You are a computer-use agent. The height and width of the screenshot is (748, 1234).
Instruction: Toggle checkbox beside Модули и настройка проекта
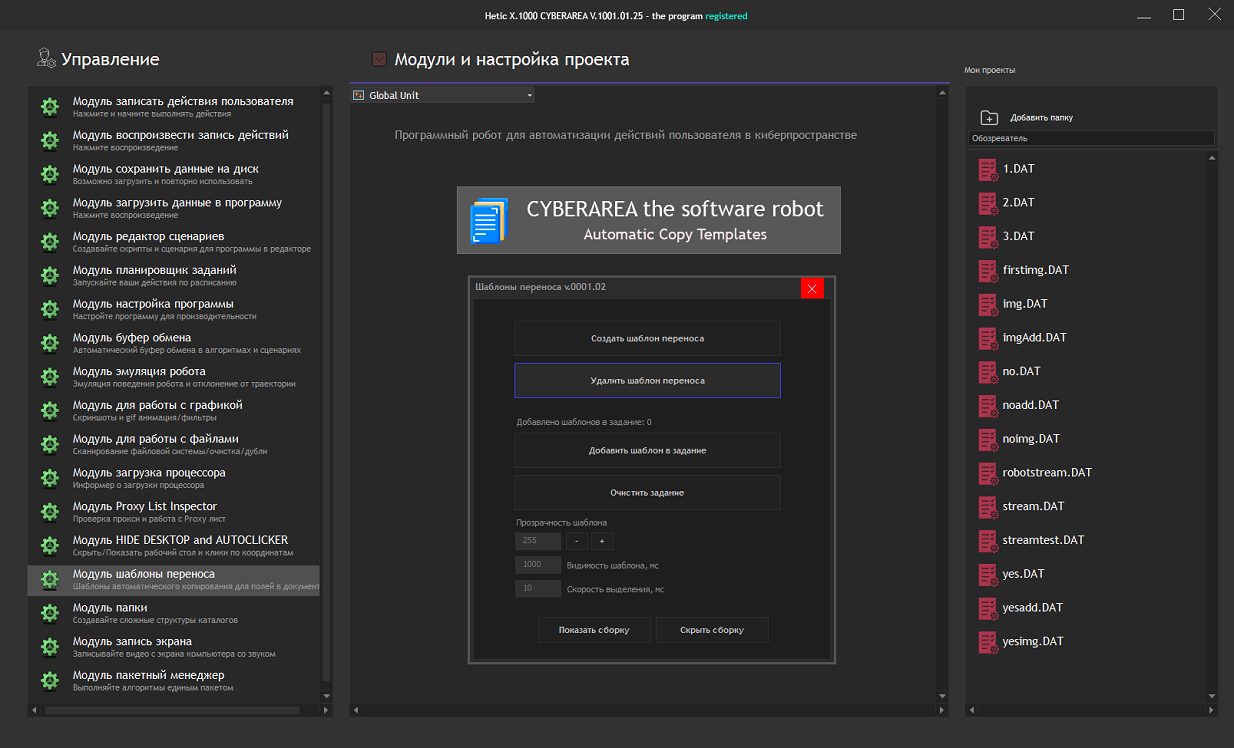tap(379, 59)
